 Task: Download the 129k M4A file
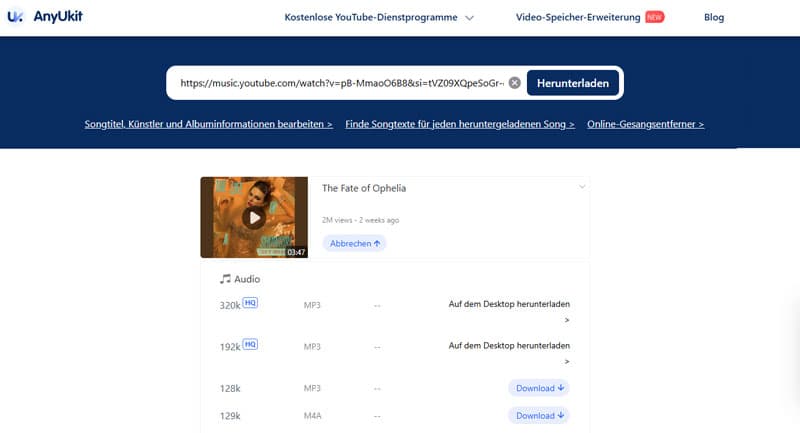tap(539, 415)
